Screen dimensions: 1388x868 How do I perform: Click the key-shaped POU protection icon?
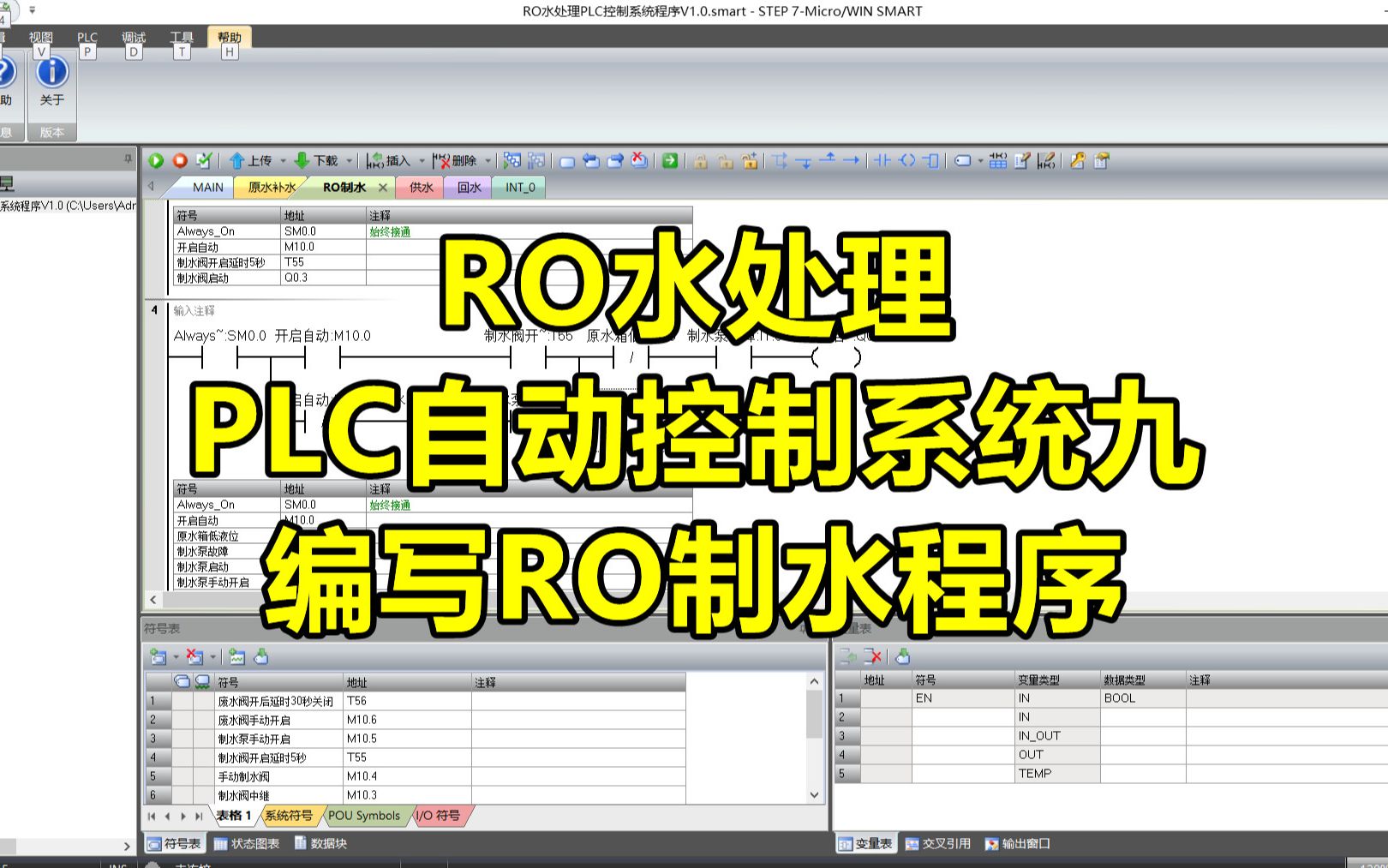point(1077,160)
